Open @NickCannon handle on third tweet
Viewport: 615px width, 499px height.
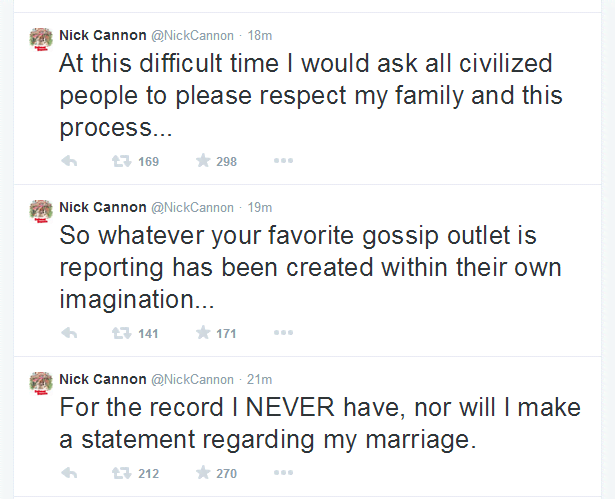(192, 379)
